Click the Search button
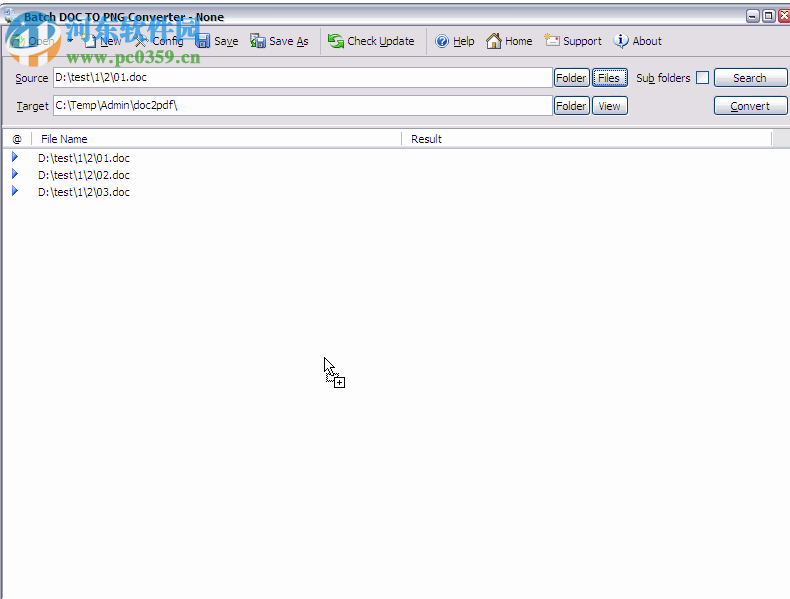 [750, 78]
